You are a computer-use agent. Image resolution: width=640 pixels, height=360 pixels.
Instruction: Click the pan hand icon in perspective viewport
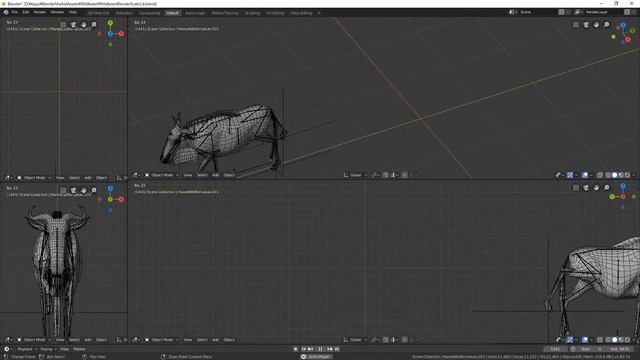tap(596, 25)
